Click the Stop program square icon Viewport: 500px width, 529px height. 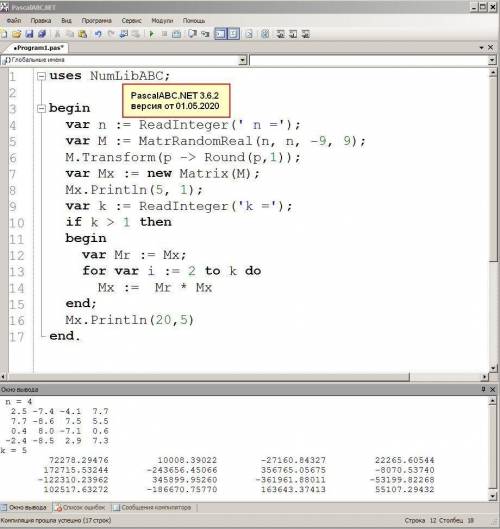tap(164, 34)
